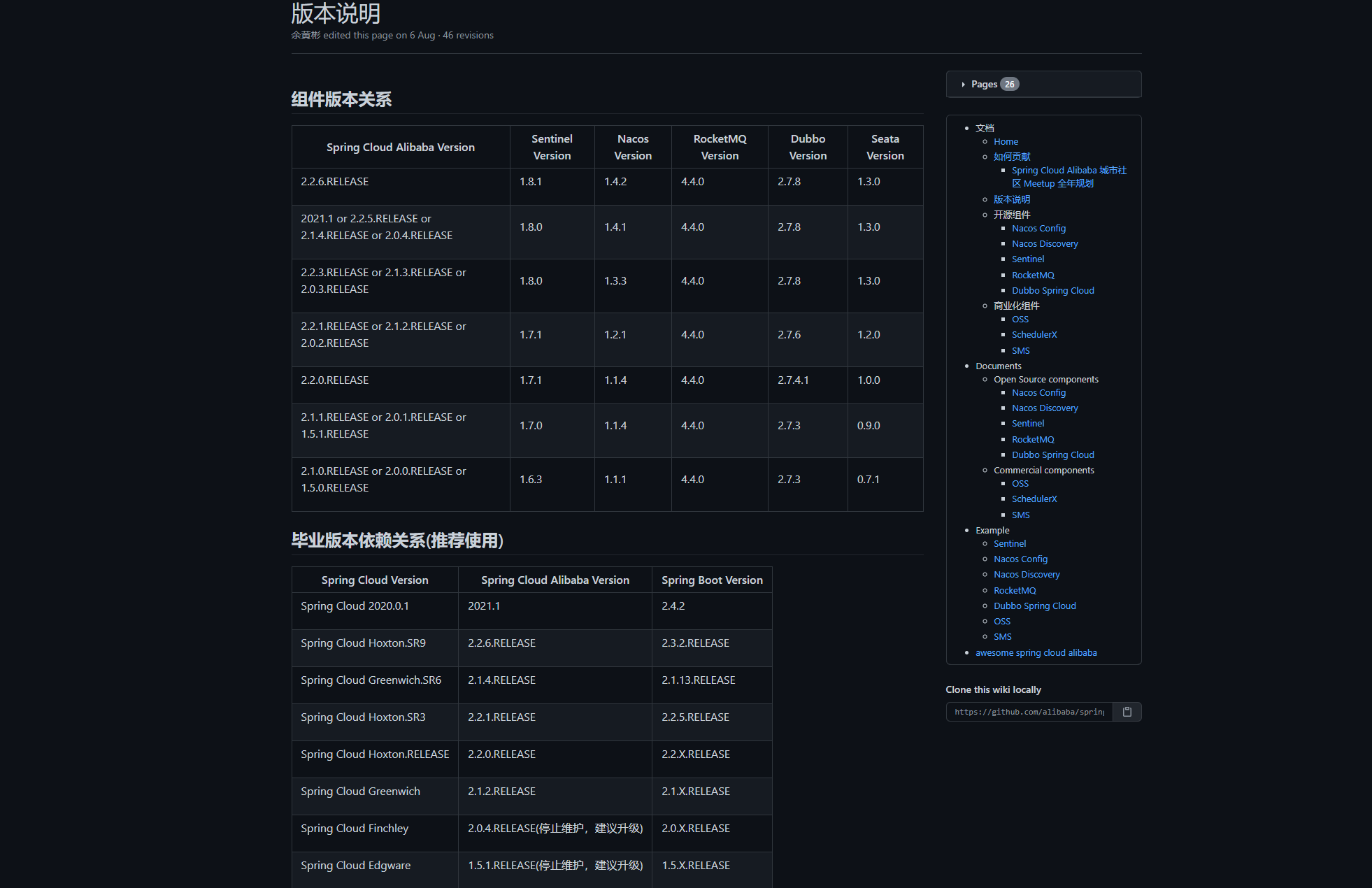1372x888 pixels.
Task: Select the 2.1.0.RELEASE or 2.0.0.RELEASE cell
Action: (x=401, y=485)
